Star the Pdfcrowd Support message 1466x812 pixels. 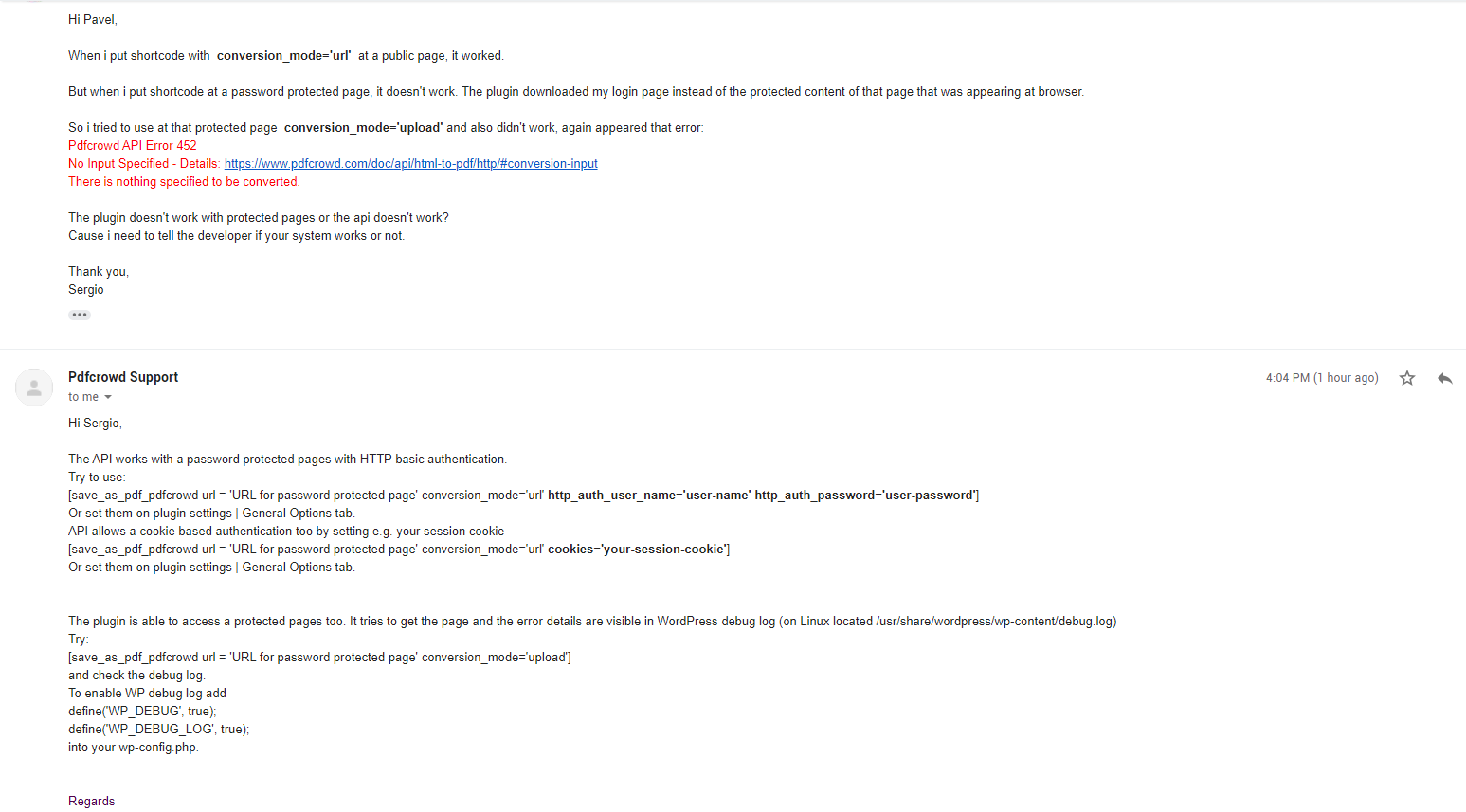click(x=1407, y=378)
